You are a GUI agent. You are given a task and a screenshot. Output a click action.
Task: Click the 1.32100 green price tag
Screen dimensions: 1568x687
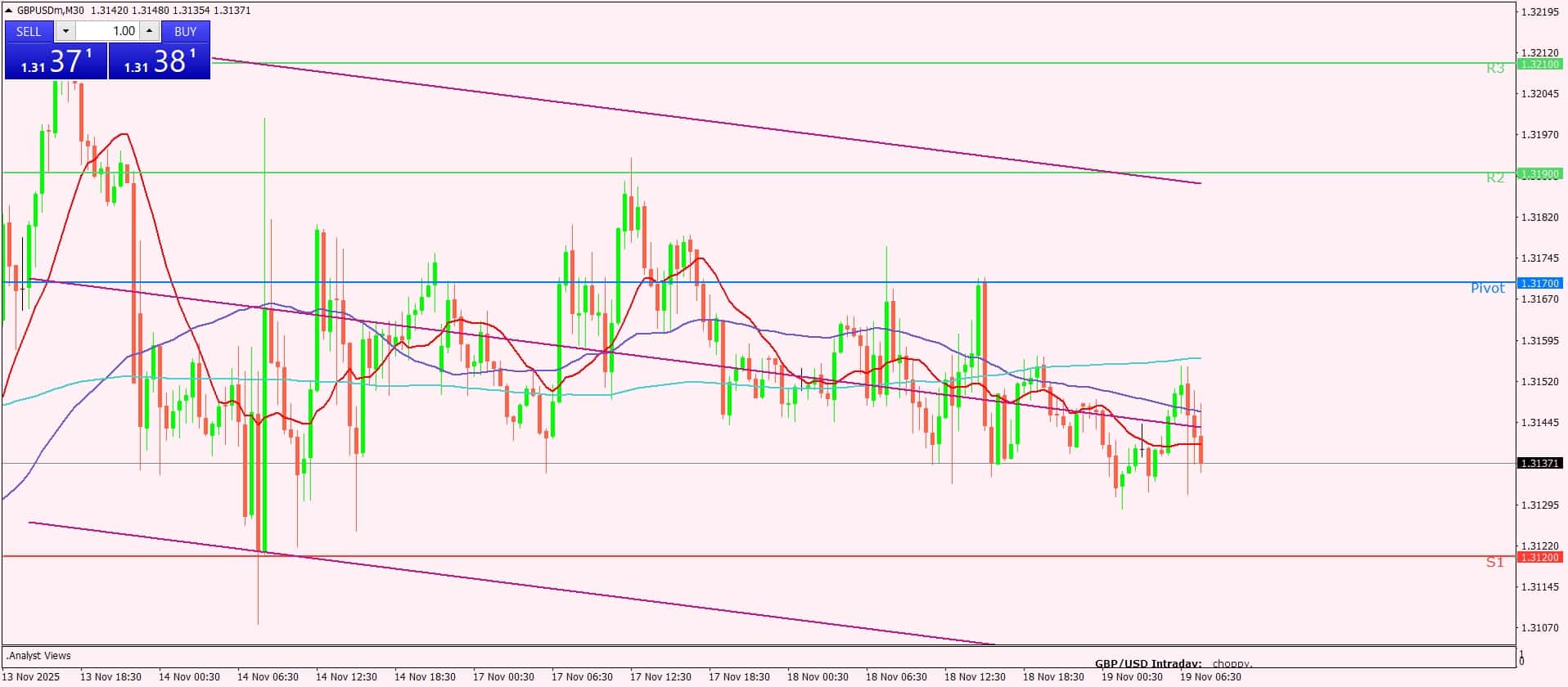pos(1539,64)
